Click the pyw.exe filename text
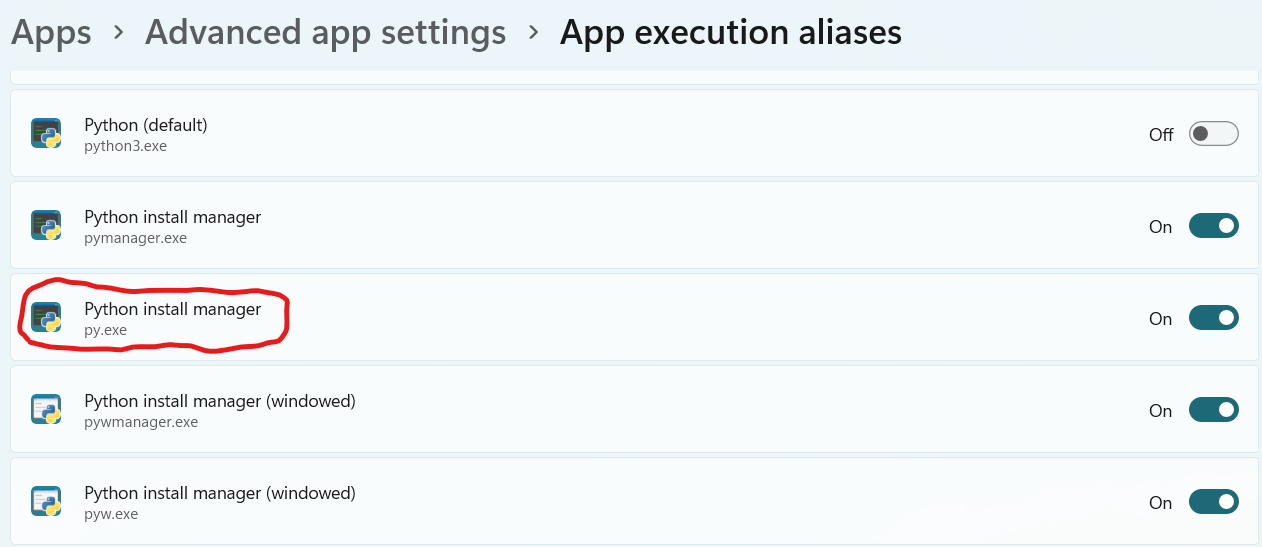 tap(111, 514)
